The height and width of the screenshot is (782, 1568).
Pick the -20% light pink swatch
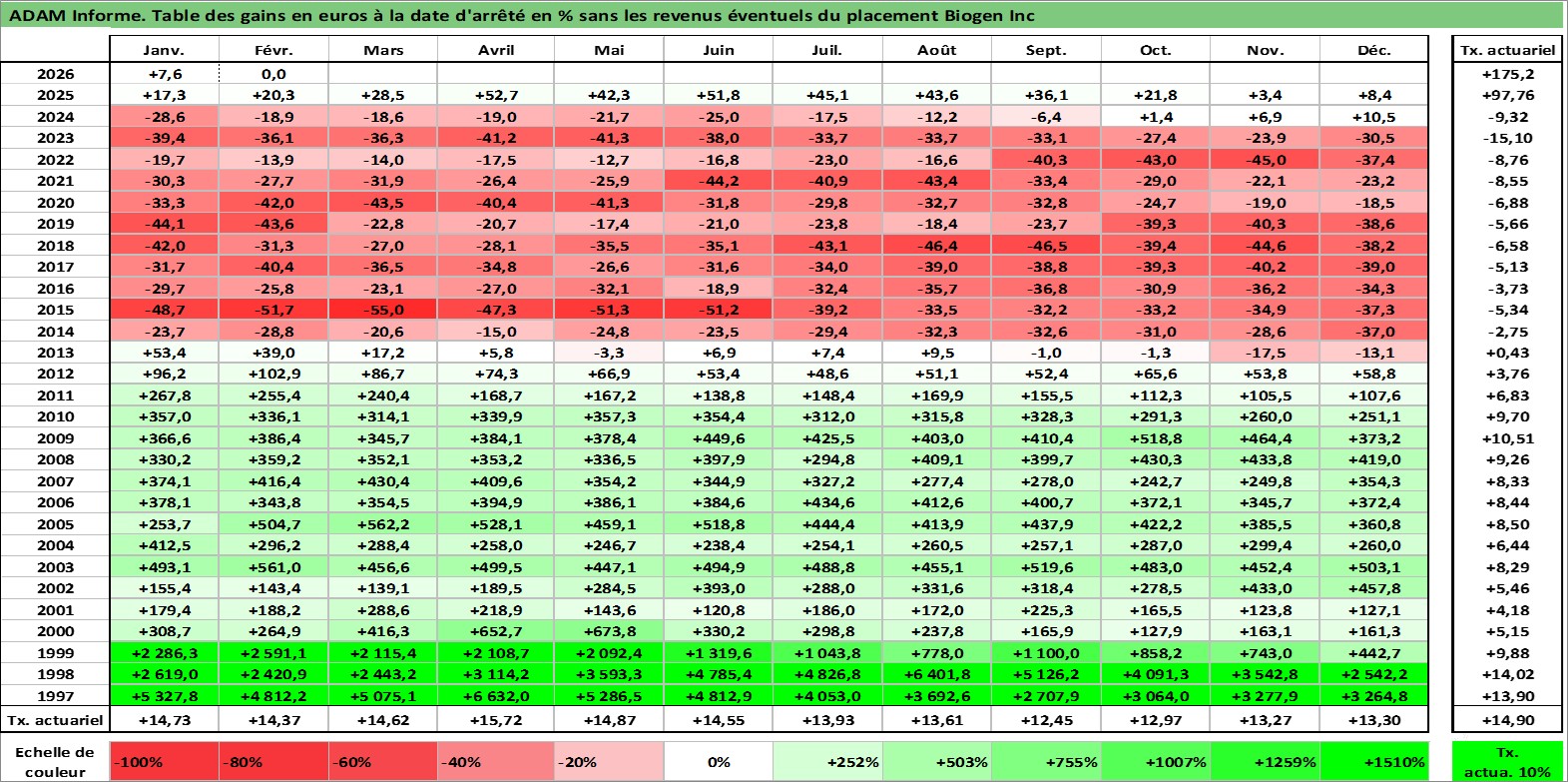pyautogui.click(x=609, y=761)
